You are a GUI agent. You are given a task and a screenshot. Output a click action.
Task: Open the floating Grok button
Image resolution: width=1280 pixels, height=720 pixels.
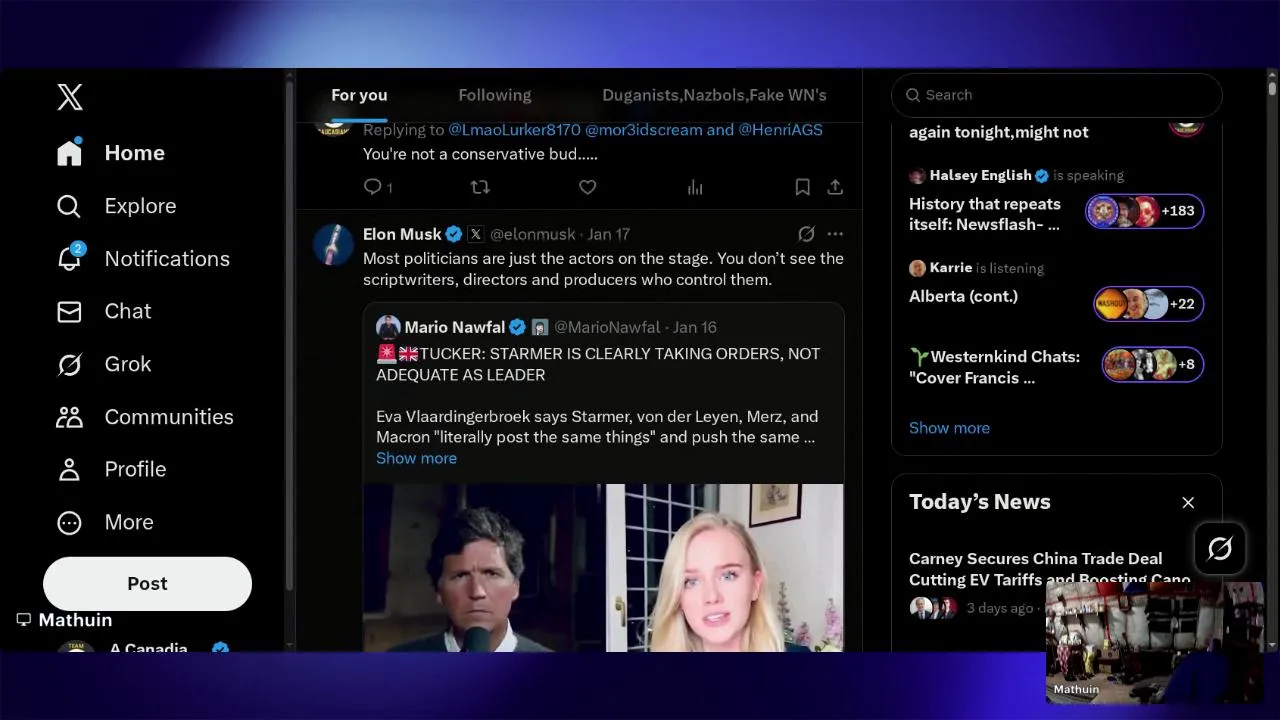(x=1220, y=548)
